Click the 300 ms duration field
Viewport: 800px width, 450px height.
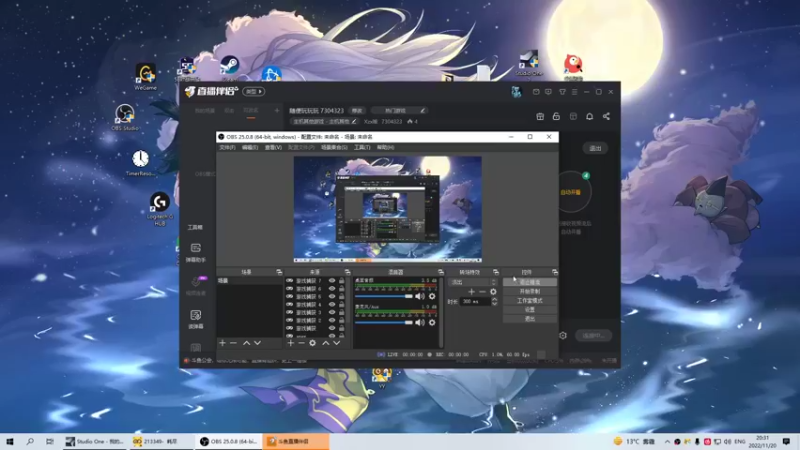[x=474, y=302]
